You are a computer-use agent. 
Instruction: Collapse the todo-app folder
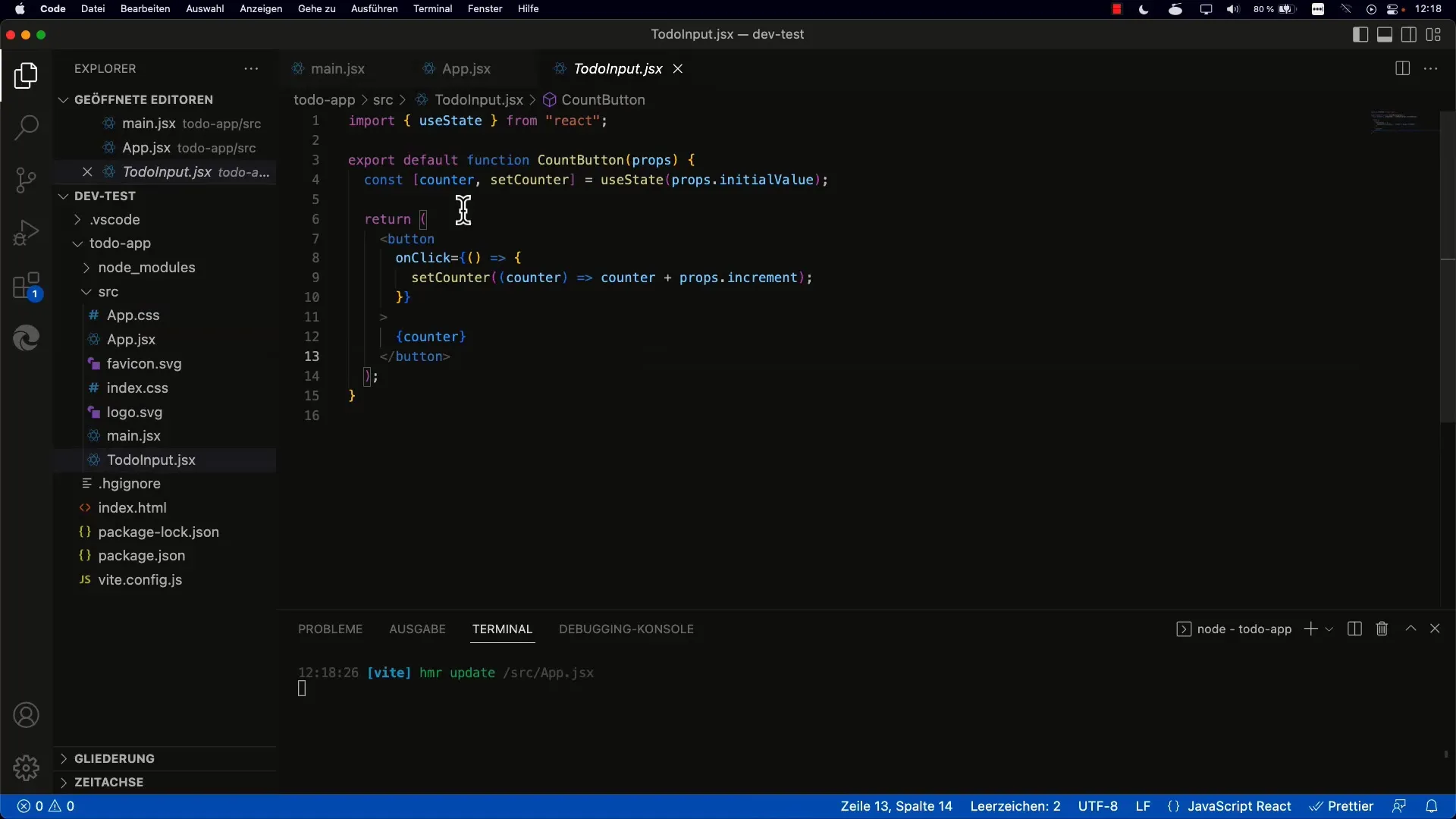[x=120, y=243]
